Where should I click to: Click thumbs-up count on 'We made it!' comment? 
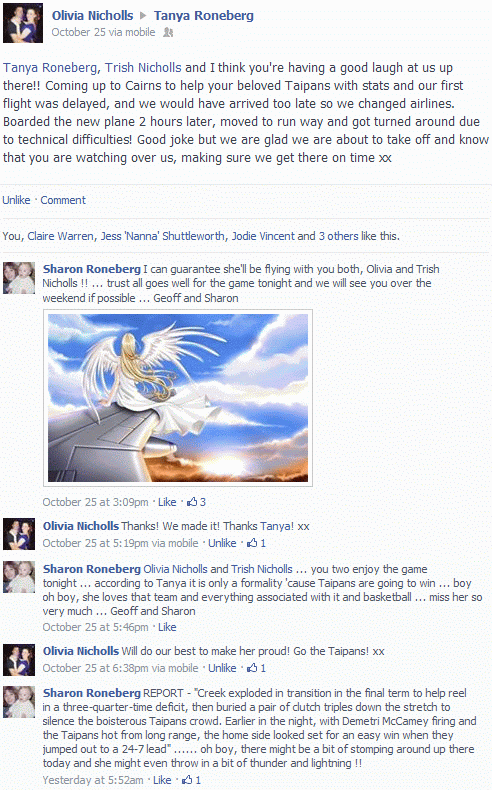pos(256,543)
